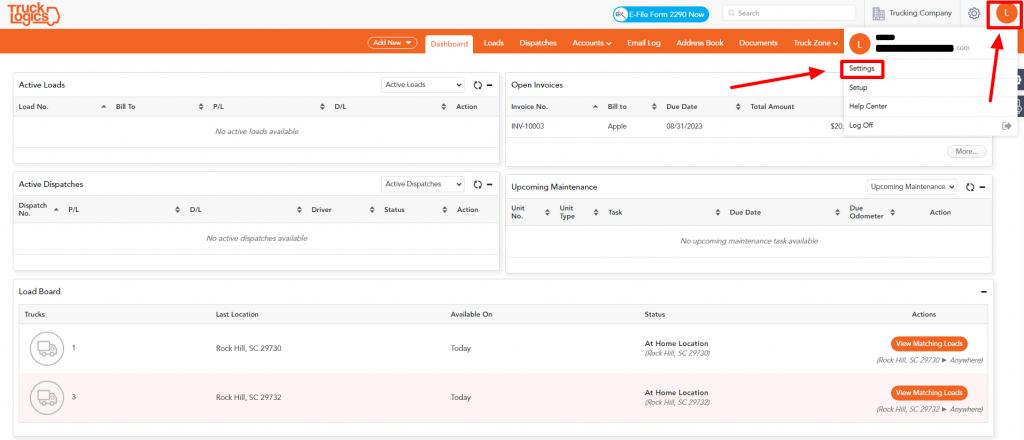This screenshot has width=1024, height=440.
Task: Click the Log Off exit icon
Action: [x=1006, y=126]
